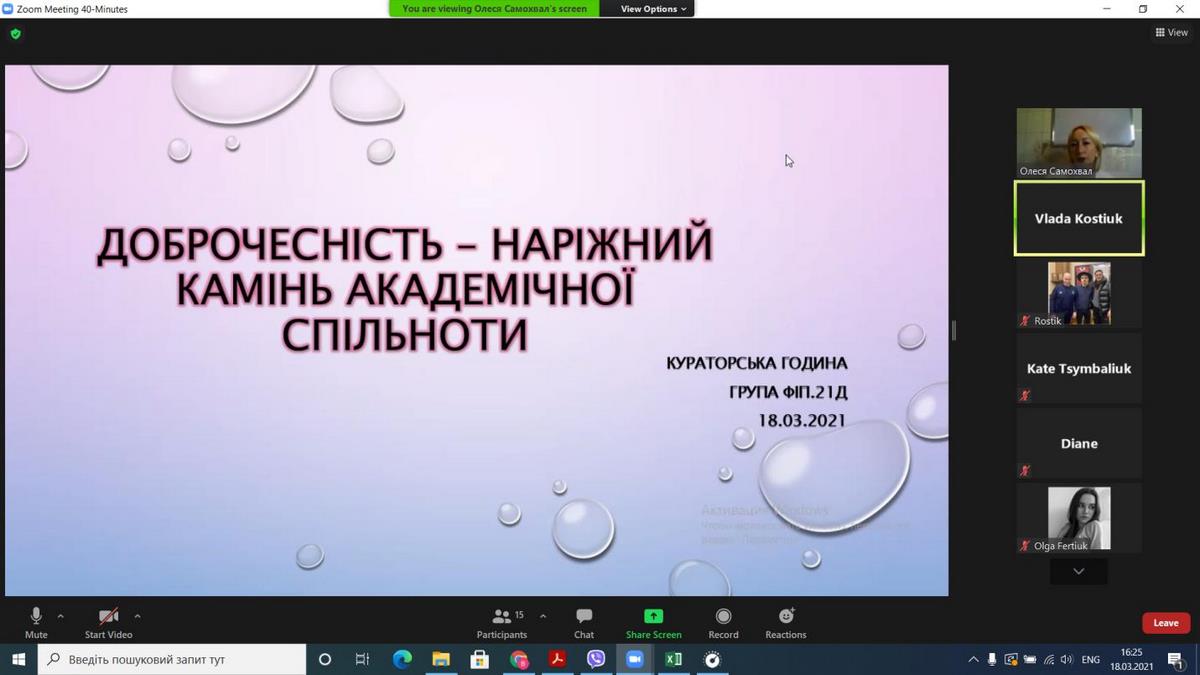This screenshot has width=1200, height=675.
Task: Start recording with Record button
Action: 723,622
